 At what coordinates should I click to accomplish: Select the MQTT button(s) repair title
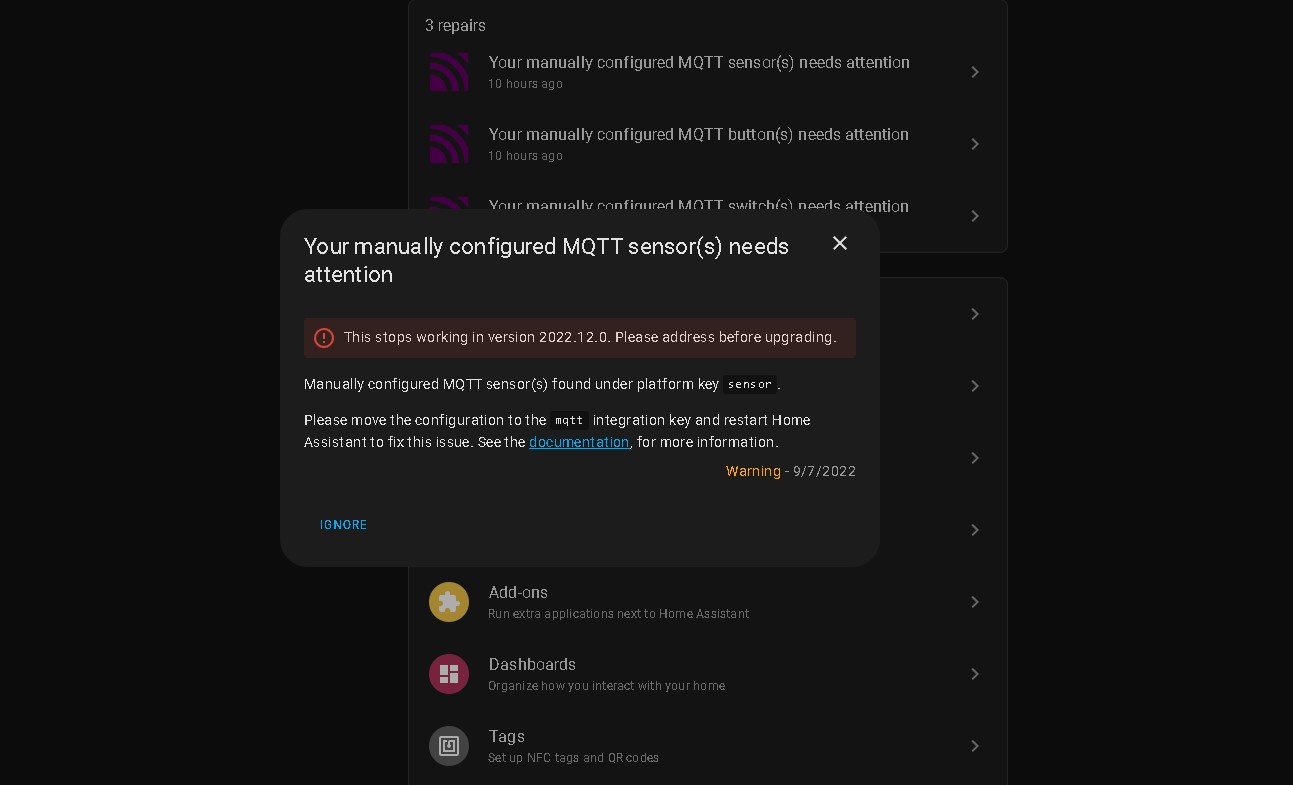(698, 134)
